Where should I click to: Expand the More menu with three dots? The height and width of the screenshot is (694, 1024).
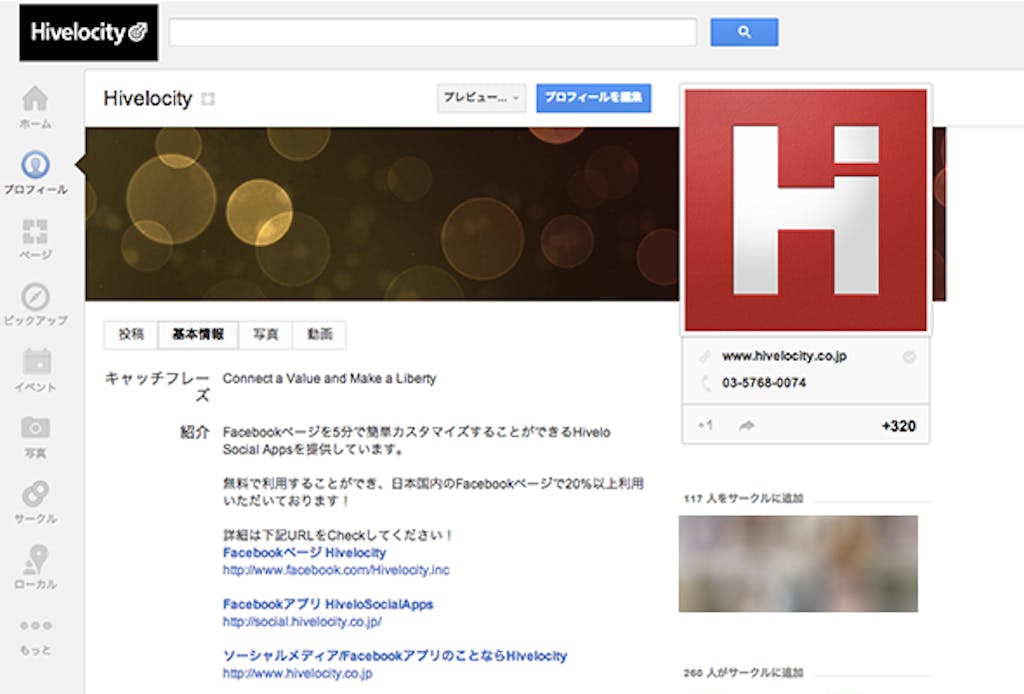pos(35,626)
